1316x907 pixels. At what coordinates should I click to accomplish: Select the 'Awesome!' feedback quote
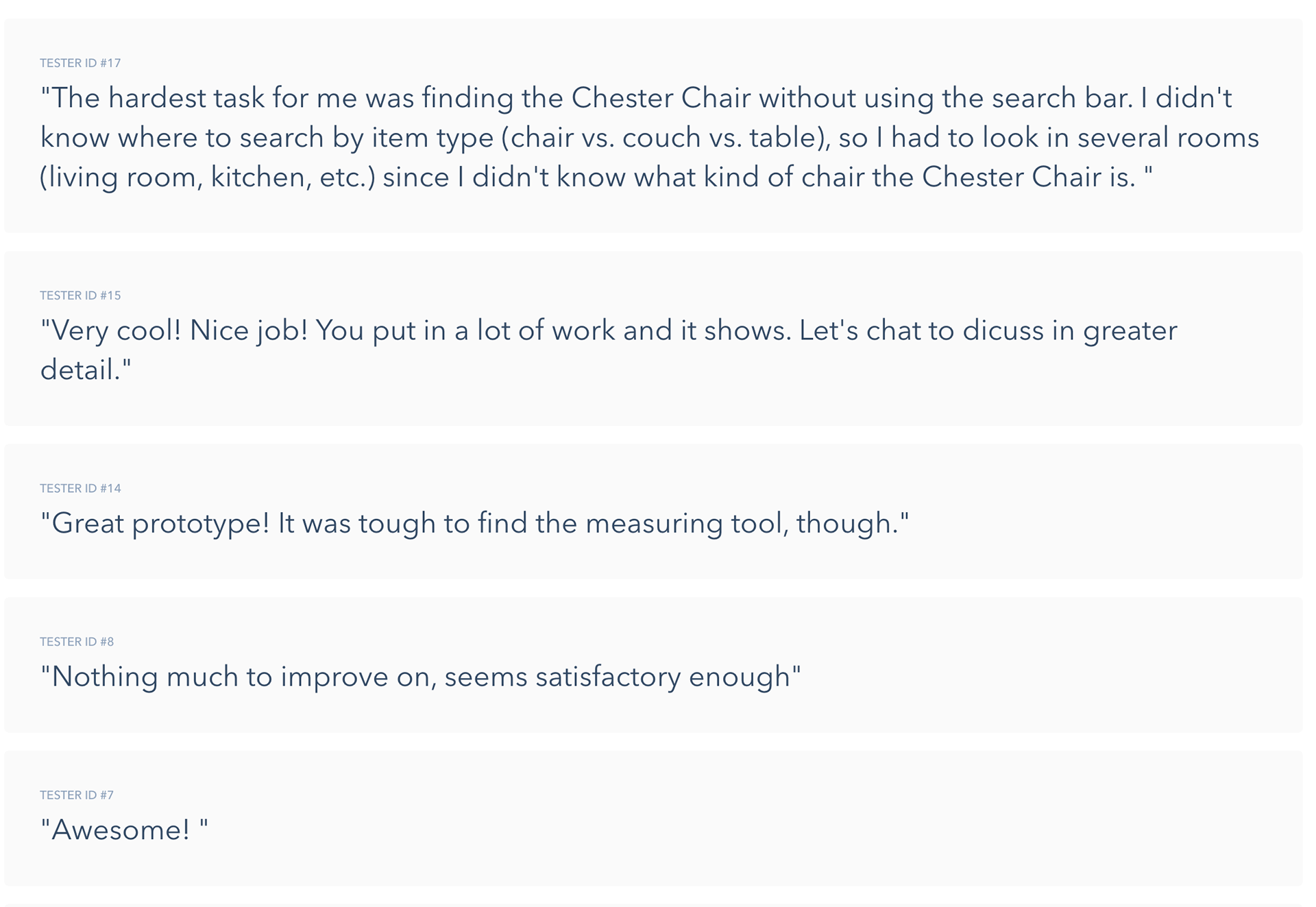124,830
